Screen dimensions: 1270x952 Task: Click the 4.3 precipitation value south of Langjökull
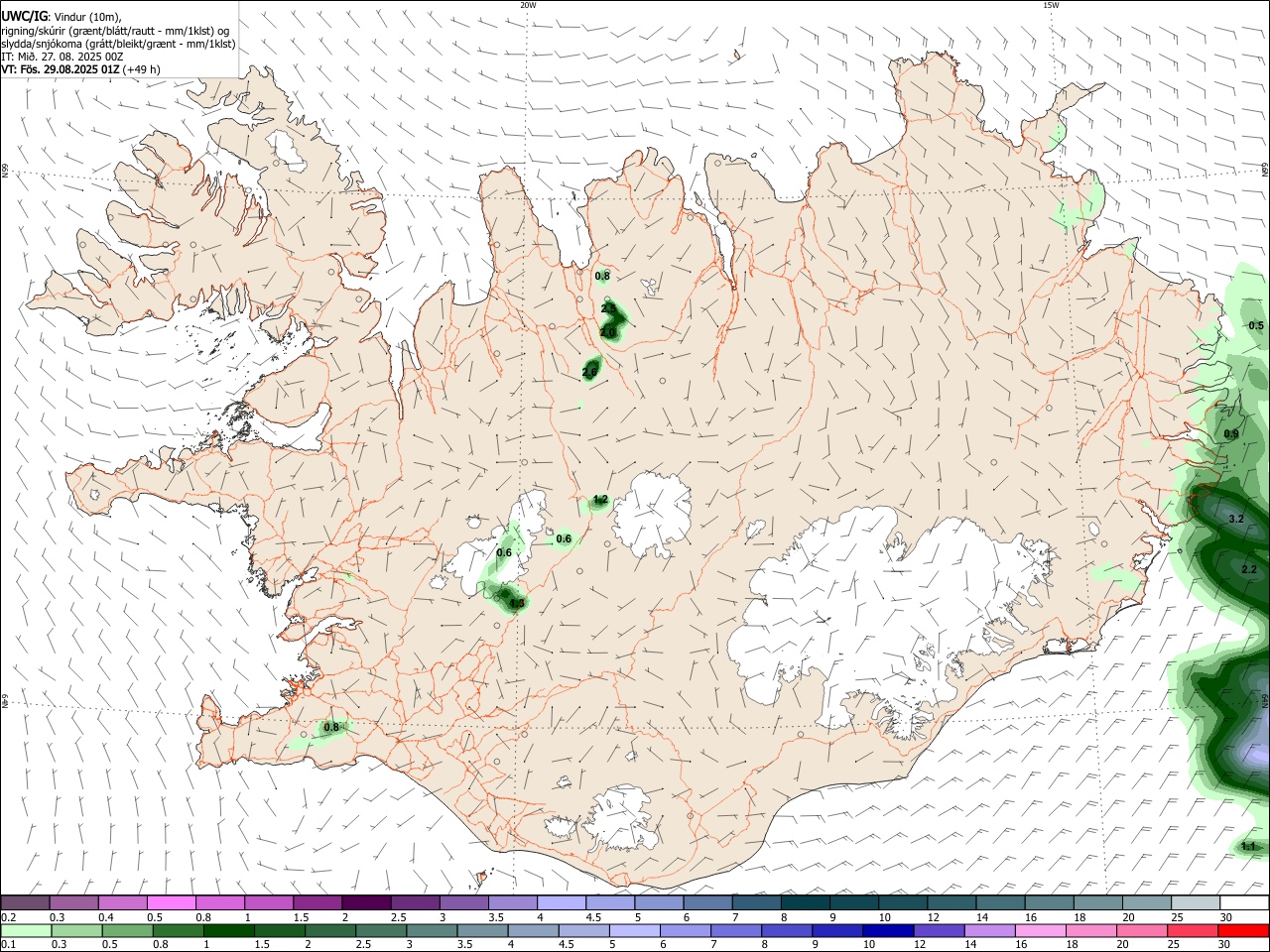[516, 602]
